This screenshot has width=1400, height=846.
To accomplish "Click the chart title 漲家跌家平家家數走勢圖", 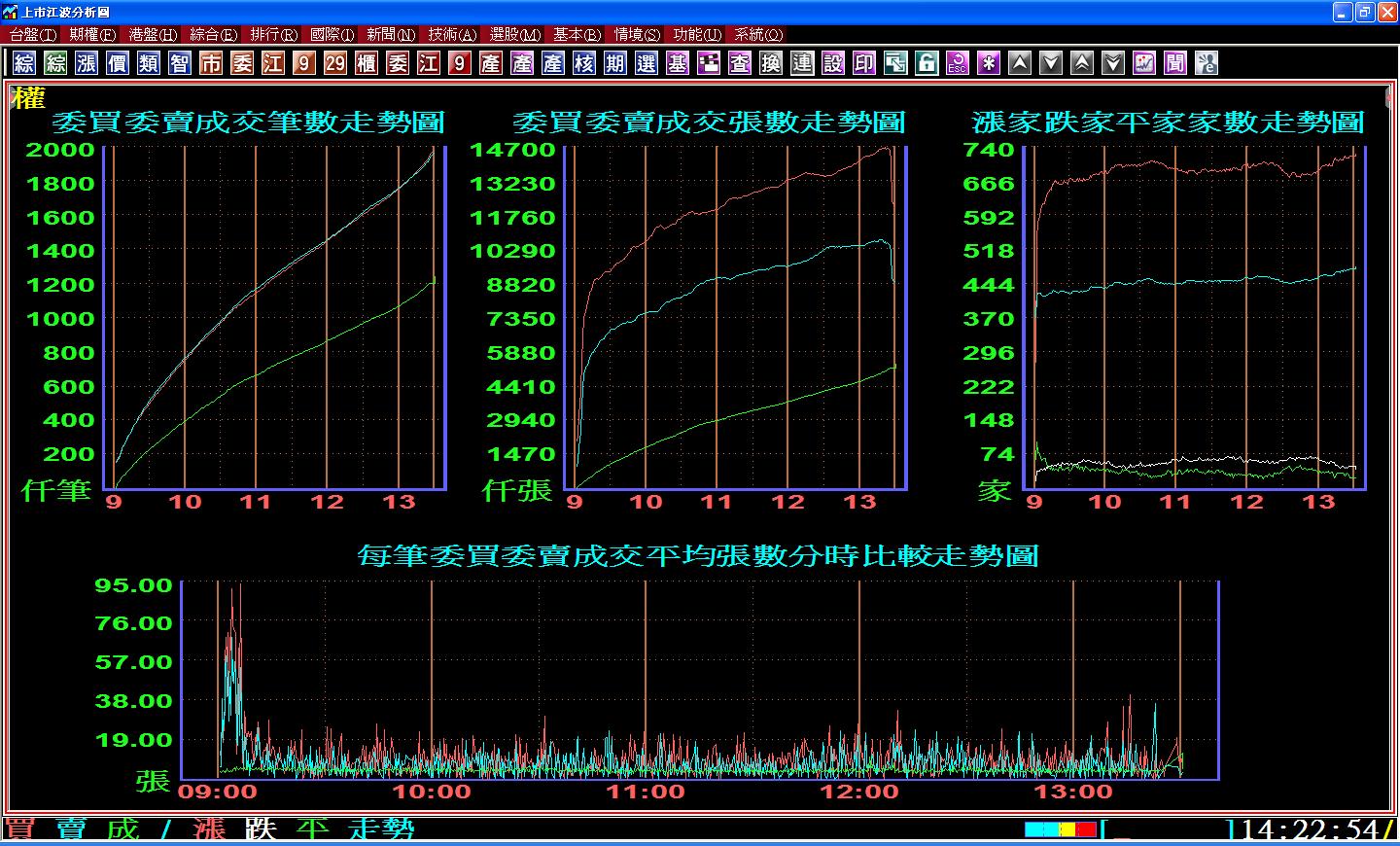I will click(1168, 123).
